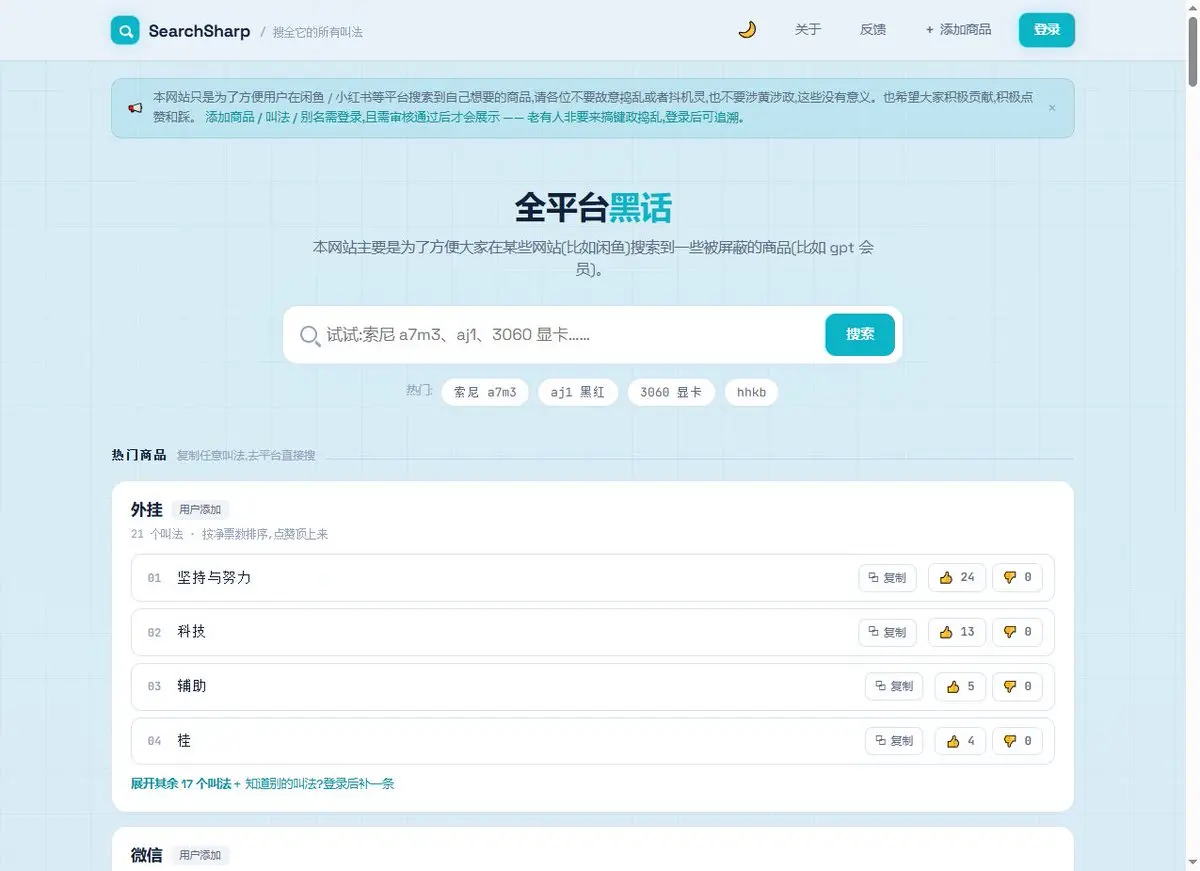
Task: Select the hhkb hot tag
Action: [751, 393]
